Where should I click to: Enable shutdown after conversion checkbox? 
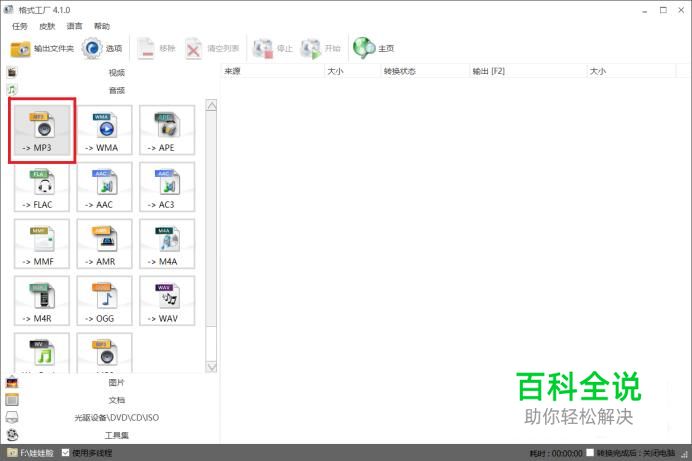590,453
